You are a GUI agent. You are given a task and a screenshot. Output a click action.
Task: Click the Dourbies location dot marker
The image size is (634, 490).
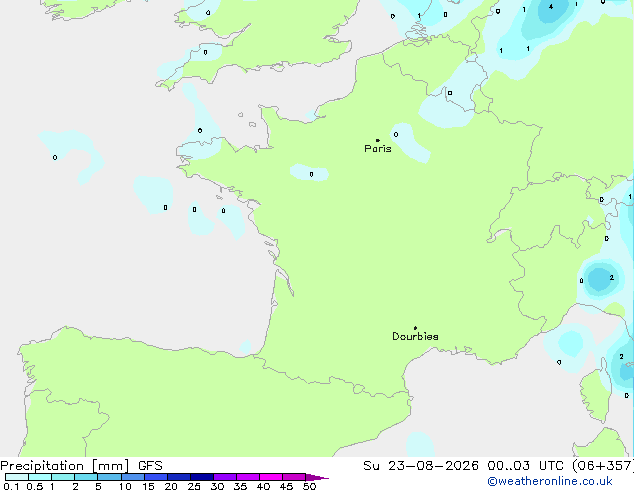click(x=415, y=328)
